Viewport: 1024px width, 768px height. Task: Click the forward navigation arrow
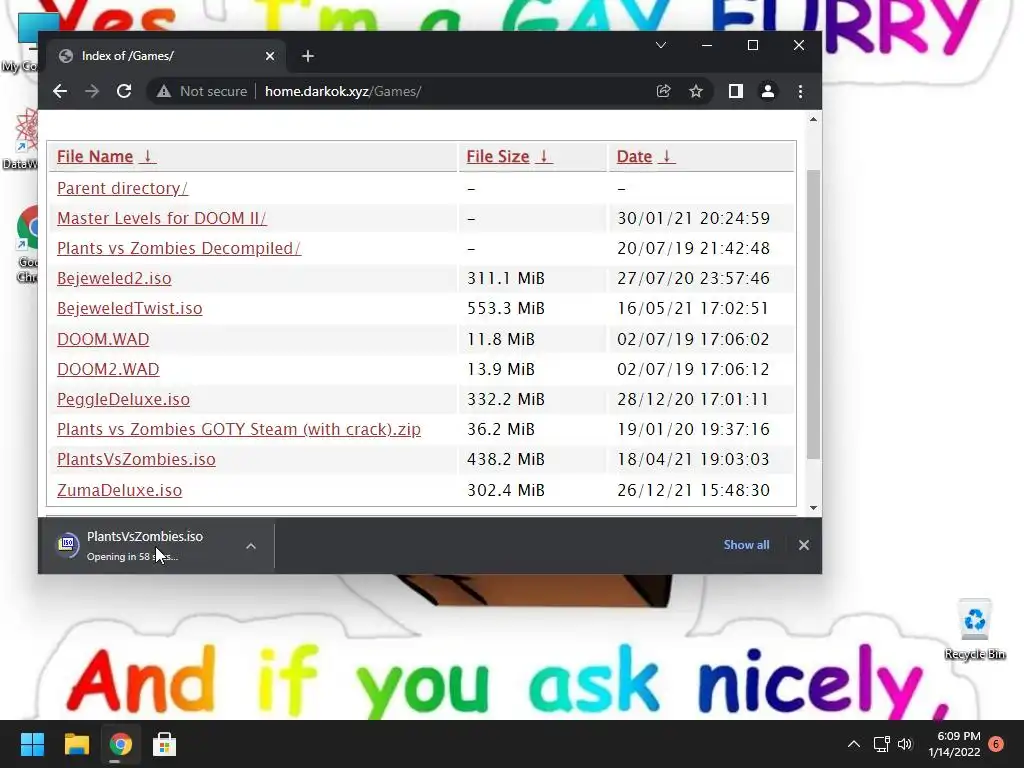tap(92, 91)
